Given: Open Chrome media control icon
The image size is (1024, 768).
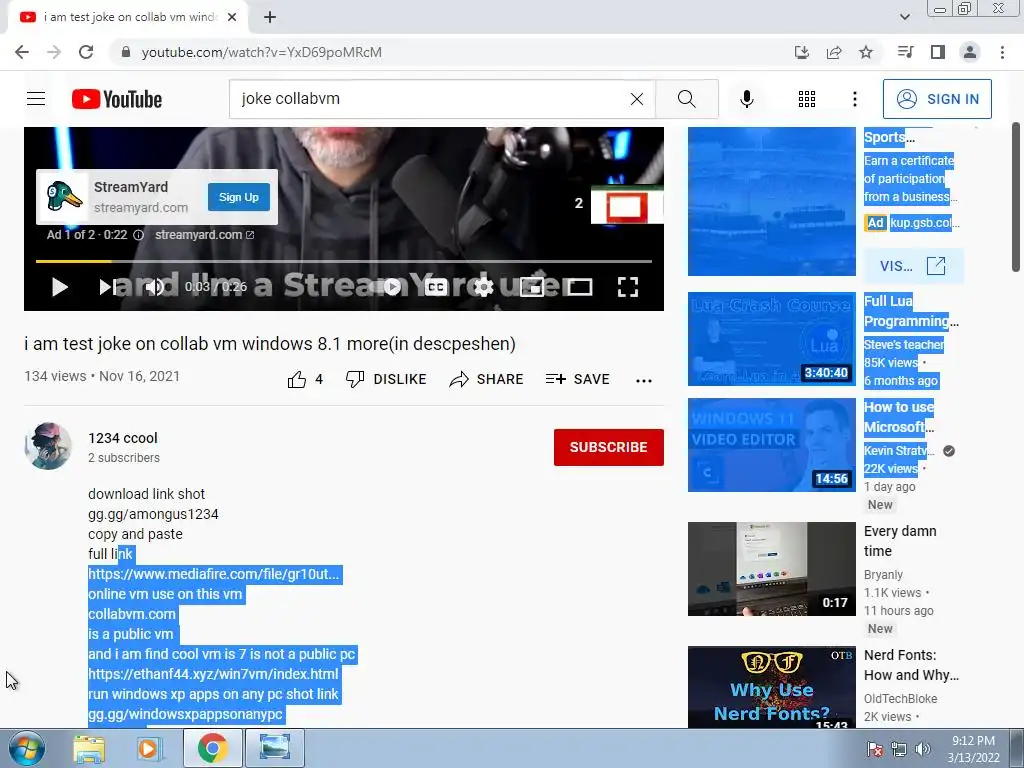Looking at the screenshot, I should pyautogui.click(x=905, y=52).
